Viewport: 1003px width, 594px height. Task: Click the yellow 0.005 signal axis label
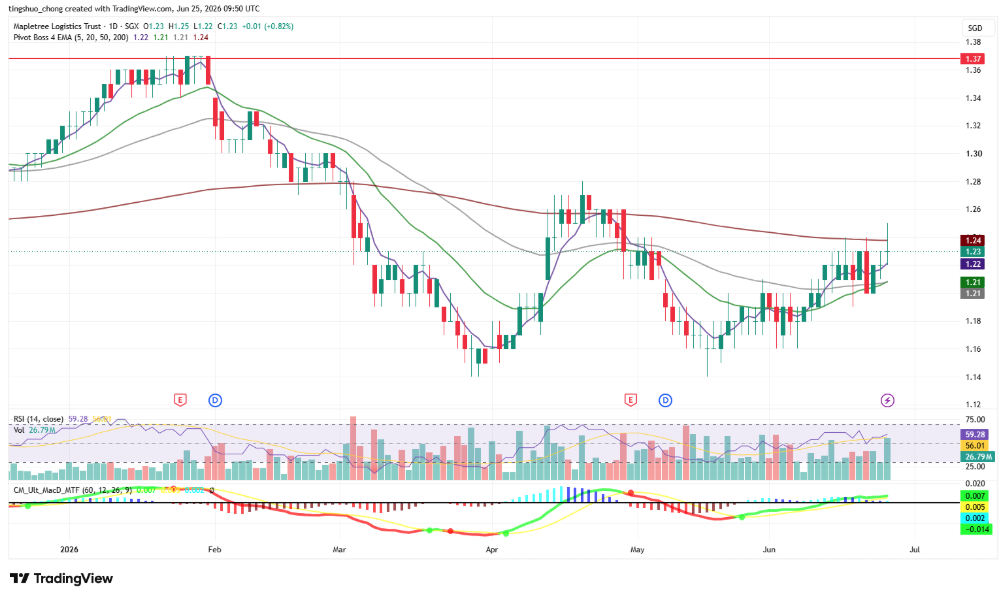click(x=975, y=507)
